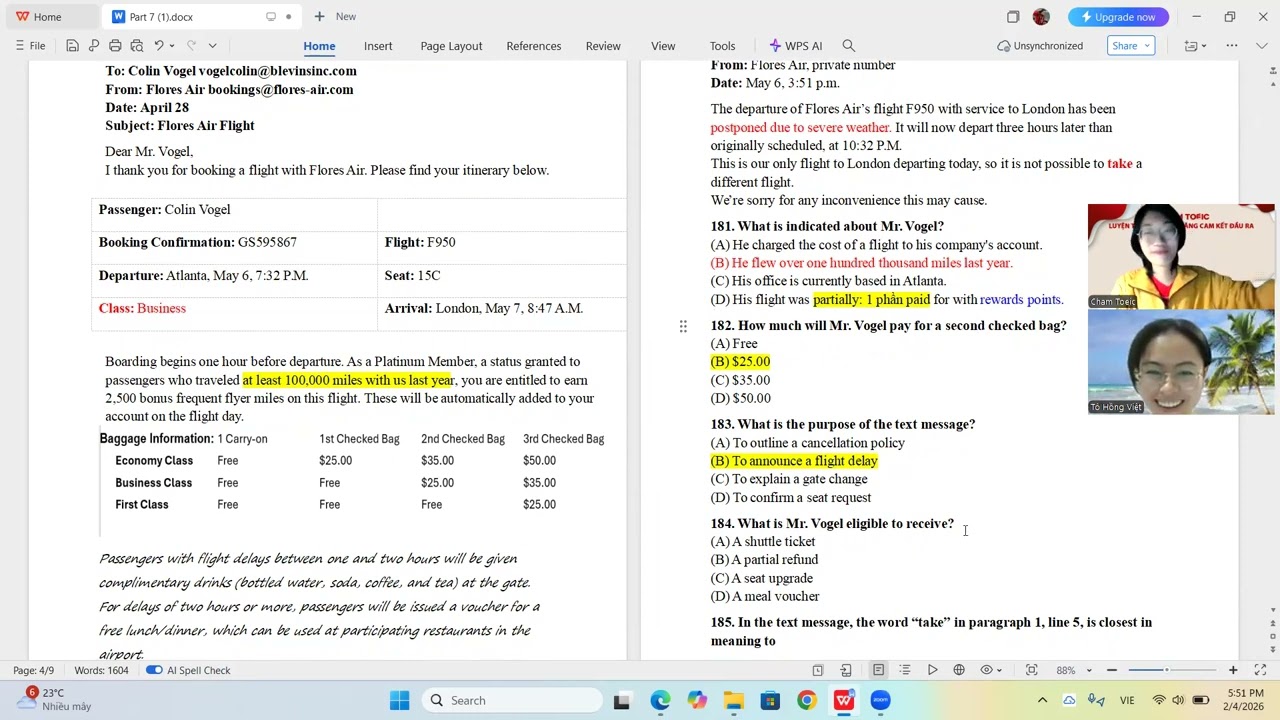
Task: Show hidden icons in system tray
Action: click(x=1042, y=700)
